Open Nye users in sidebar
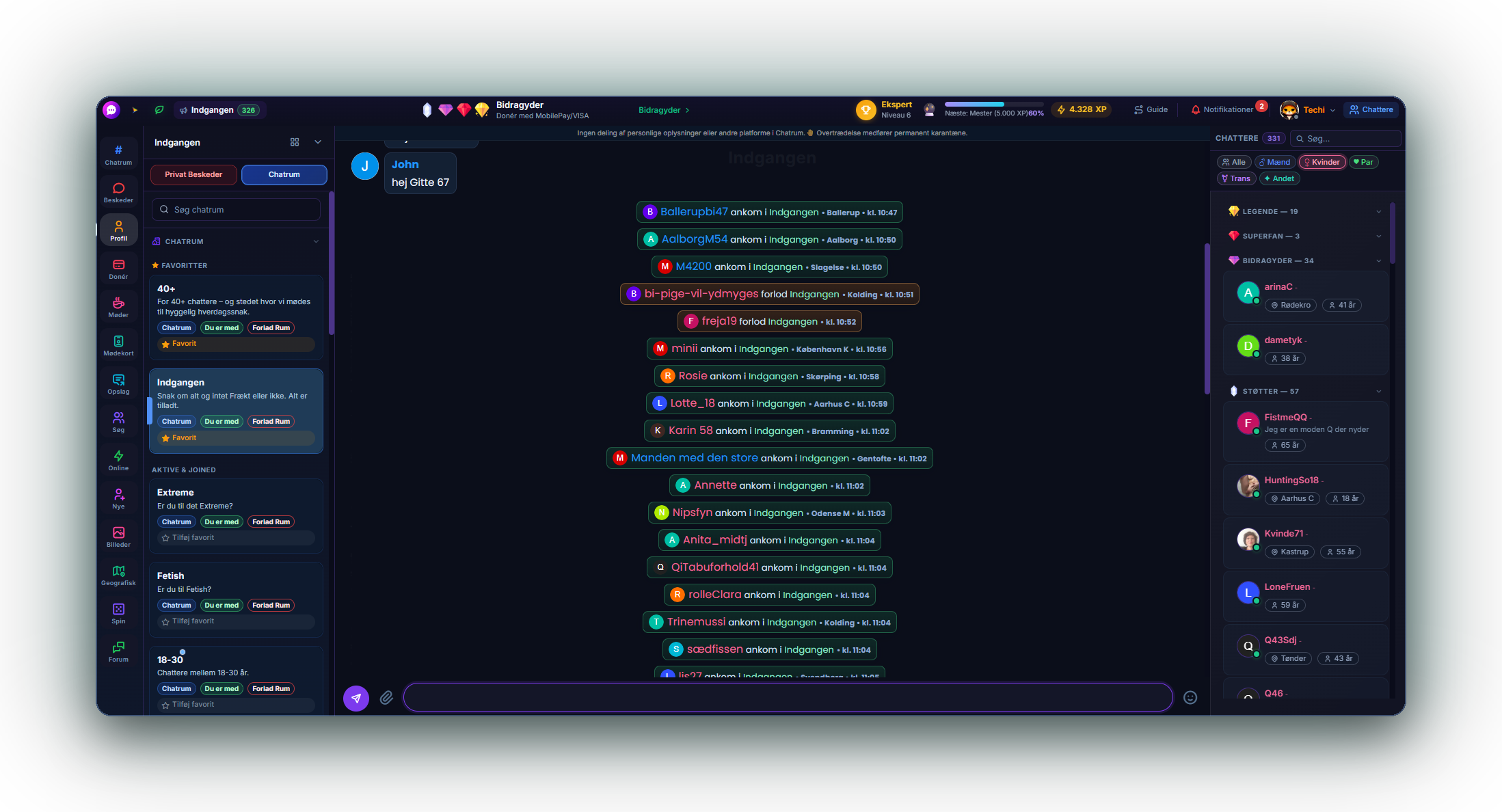 (x=118, y=499)
